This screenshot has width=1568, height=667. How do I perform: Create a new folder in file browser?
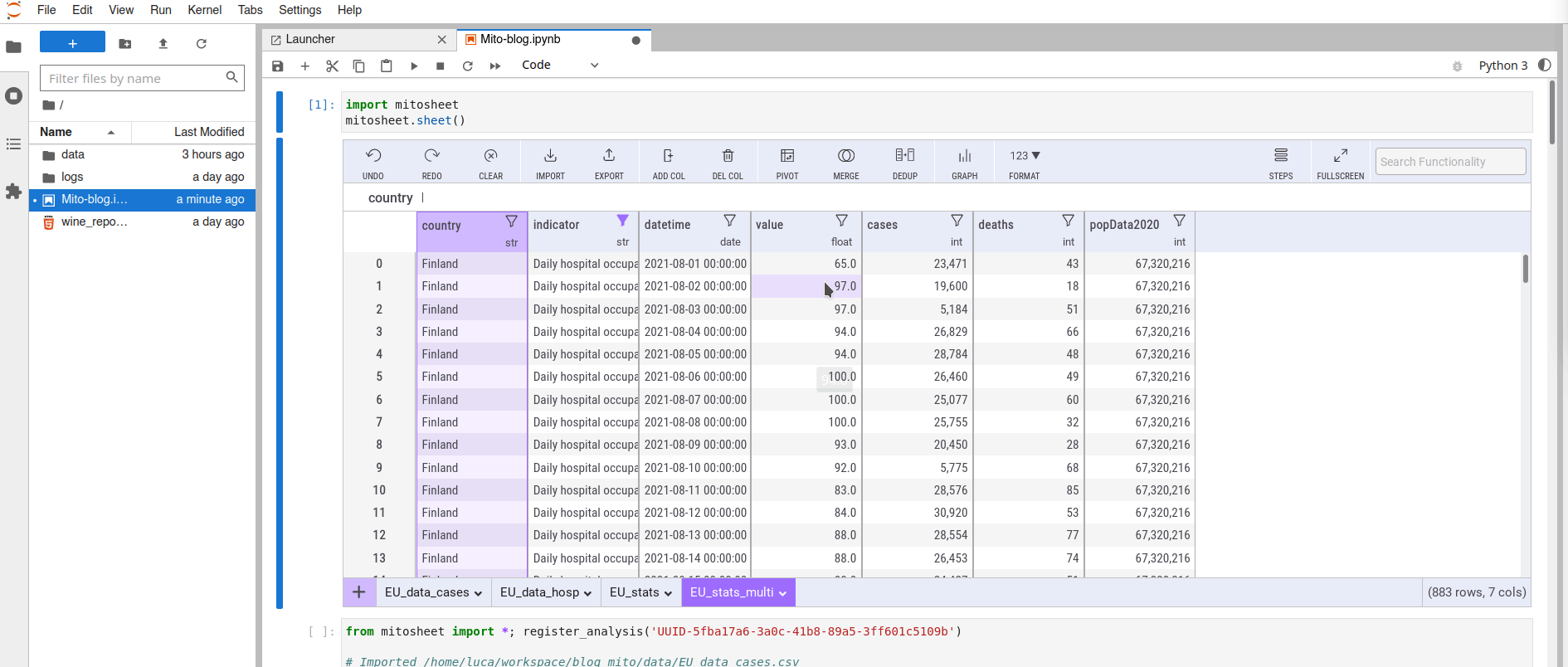125,43
